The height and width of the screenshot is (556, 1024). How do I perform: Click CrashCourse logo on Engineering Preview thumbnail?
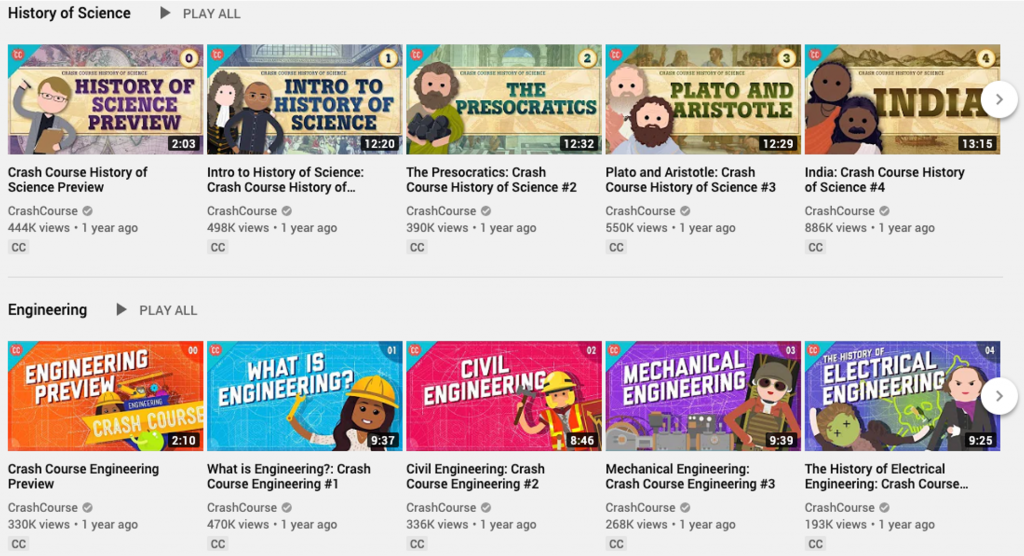click(18, 351)
